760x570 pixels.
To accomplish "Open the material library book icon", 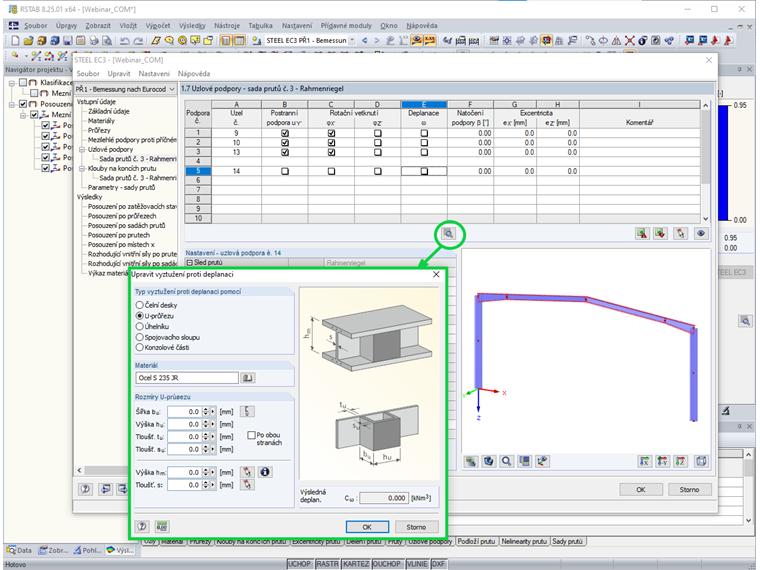I will coord(248,378).
